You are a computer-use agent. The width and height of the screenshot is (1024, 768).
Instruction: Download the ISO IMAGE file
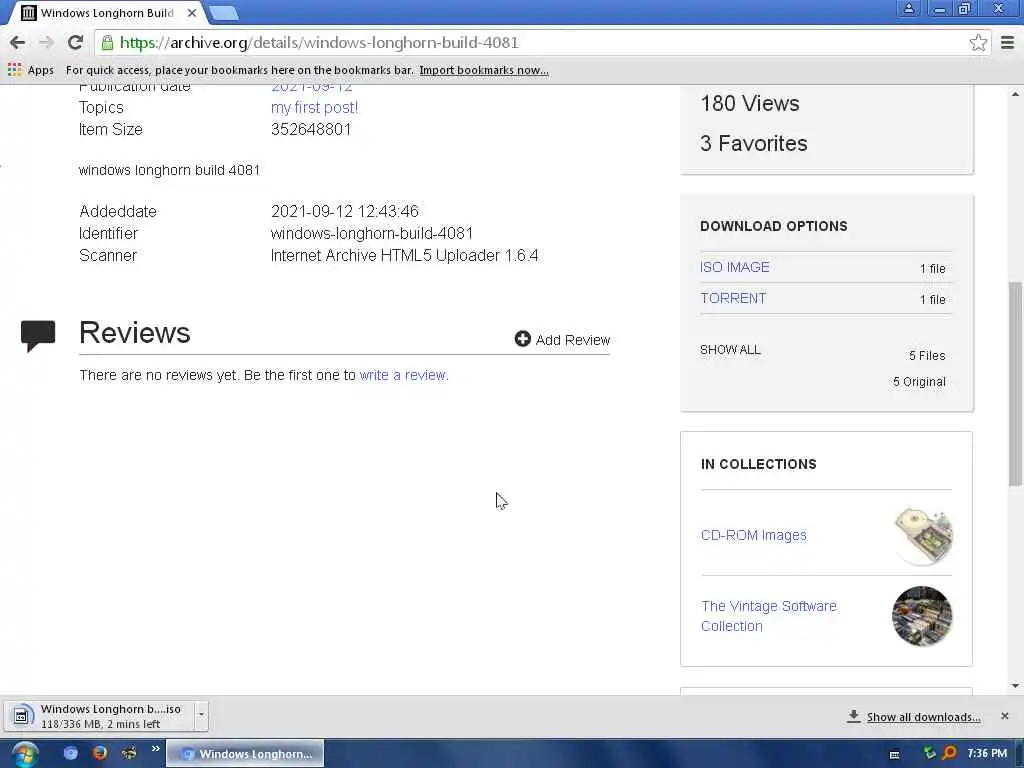pos(735,267)
